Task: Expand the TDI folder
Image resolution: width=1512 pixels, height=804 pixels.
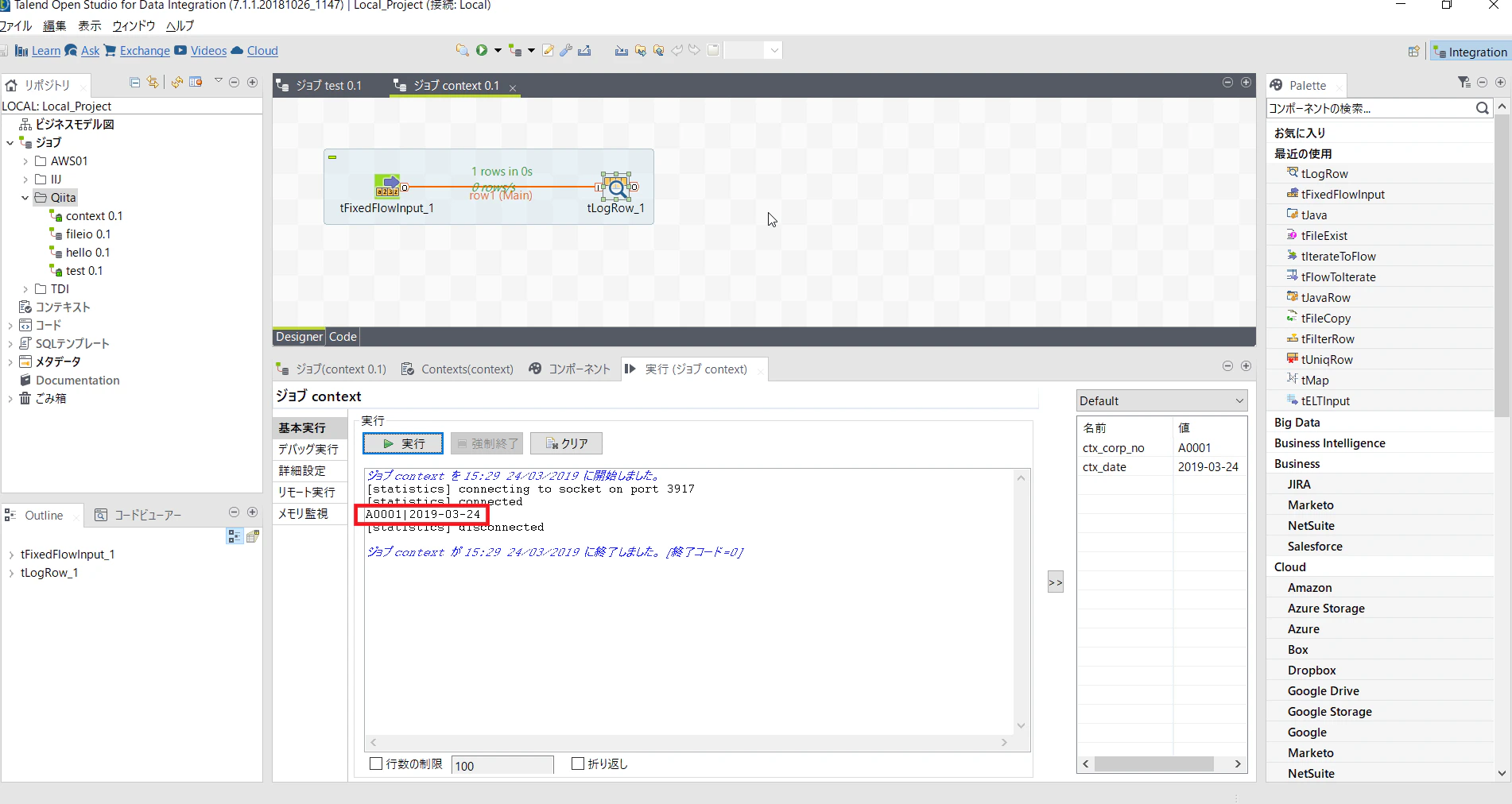Action: pos(25,289)
